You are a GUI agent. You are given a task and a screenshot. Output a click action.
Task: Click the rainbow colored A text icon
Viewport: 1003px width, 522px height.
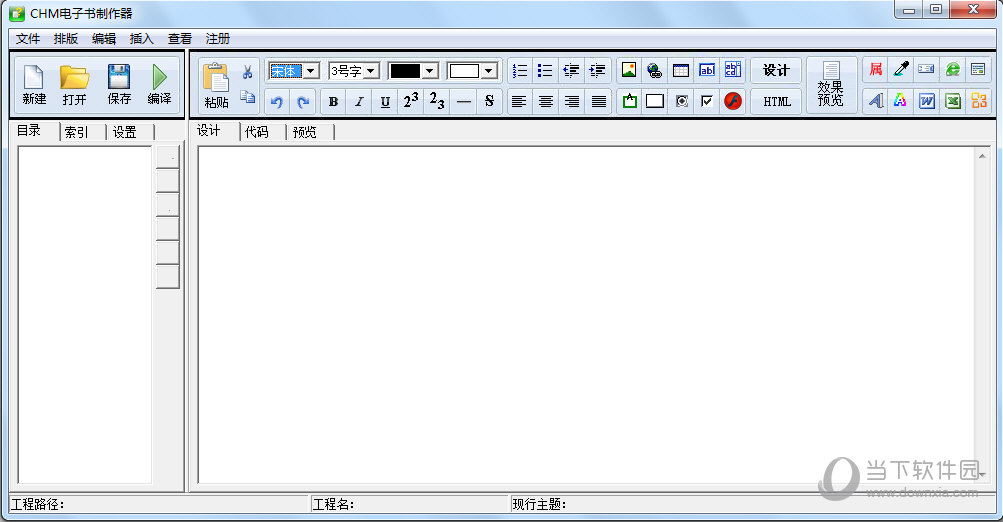pyautogui.click(x=901, y=100)
